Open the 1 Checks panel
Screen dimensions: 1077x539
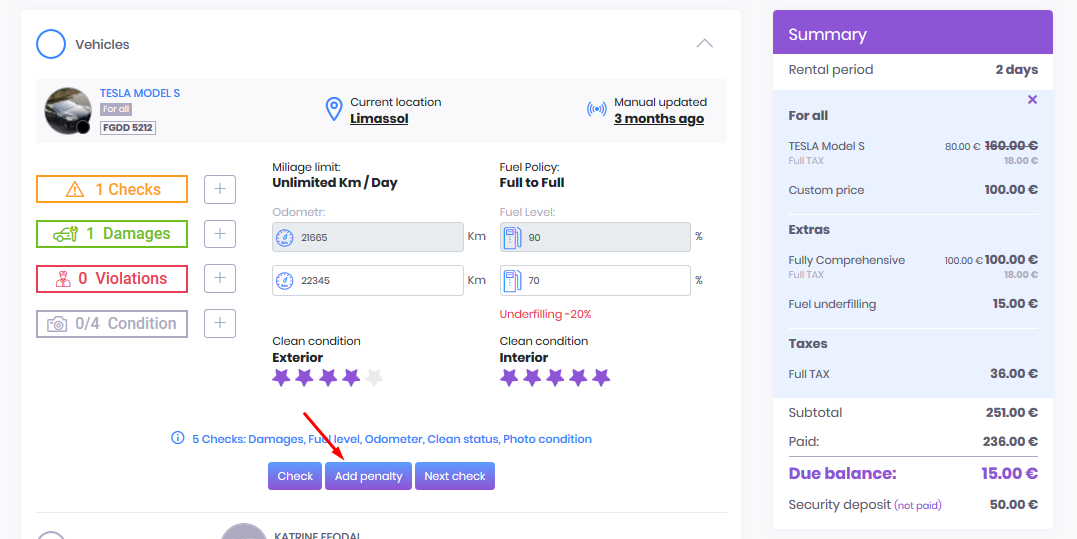(x=112, y=190)
